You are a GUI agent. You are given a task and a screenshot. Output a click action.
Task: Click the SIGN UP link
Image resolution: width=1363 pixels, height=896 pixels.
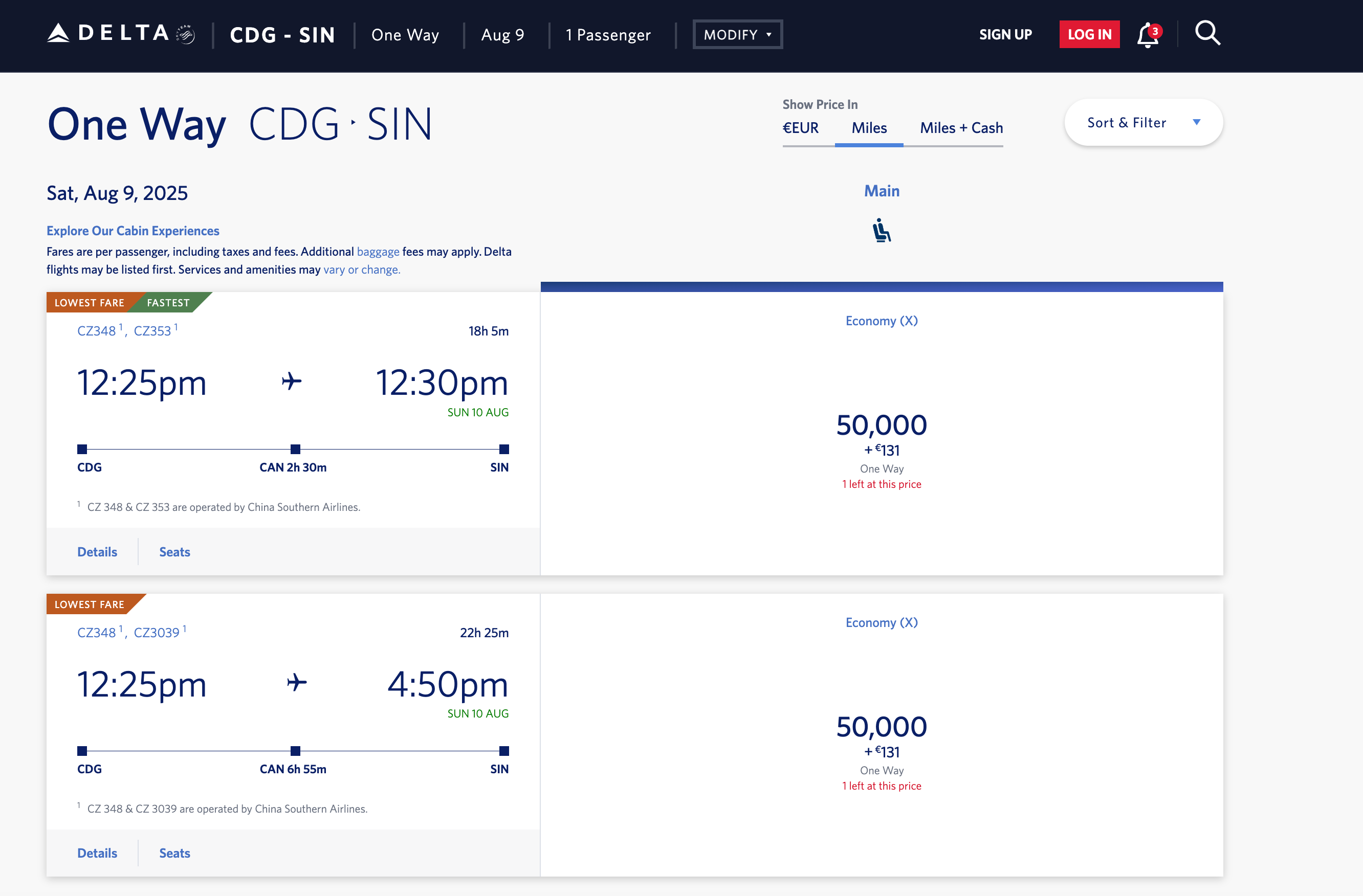(1005, 34)
